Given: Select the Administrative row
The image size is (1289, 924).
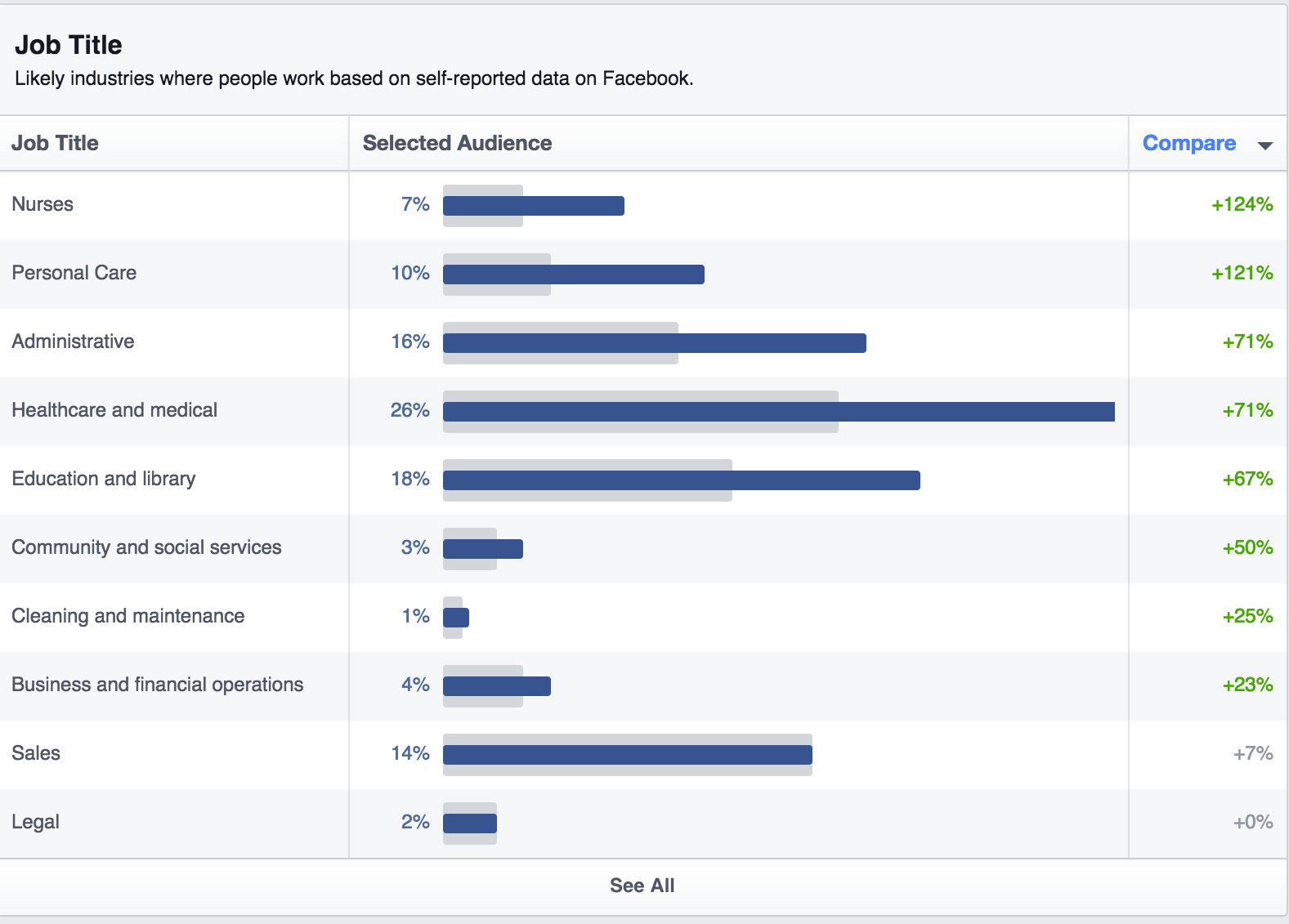Looking at the screenshot, I should [73, 341].
